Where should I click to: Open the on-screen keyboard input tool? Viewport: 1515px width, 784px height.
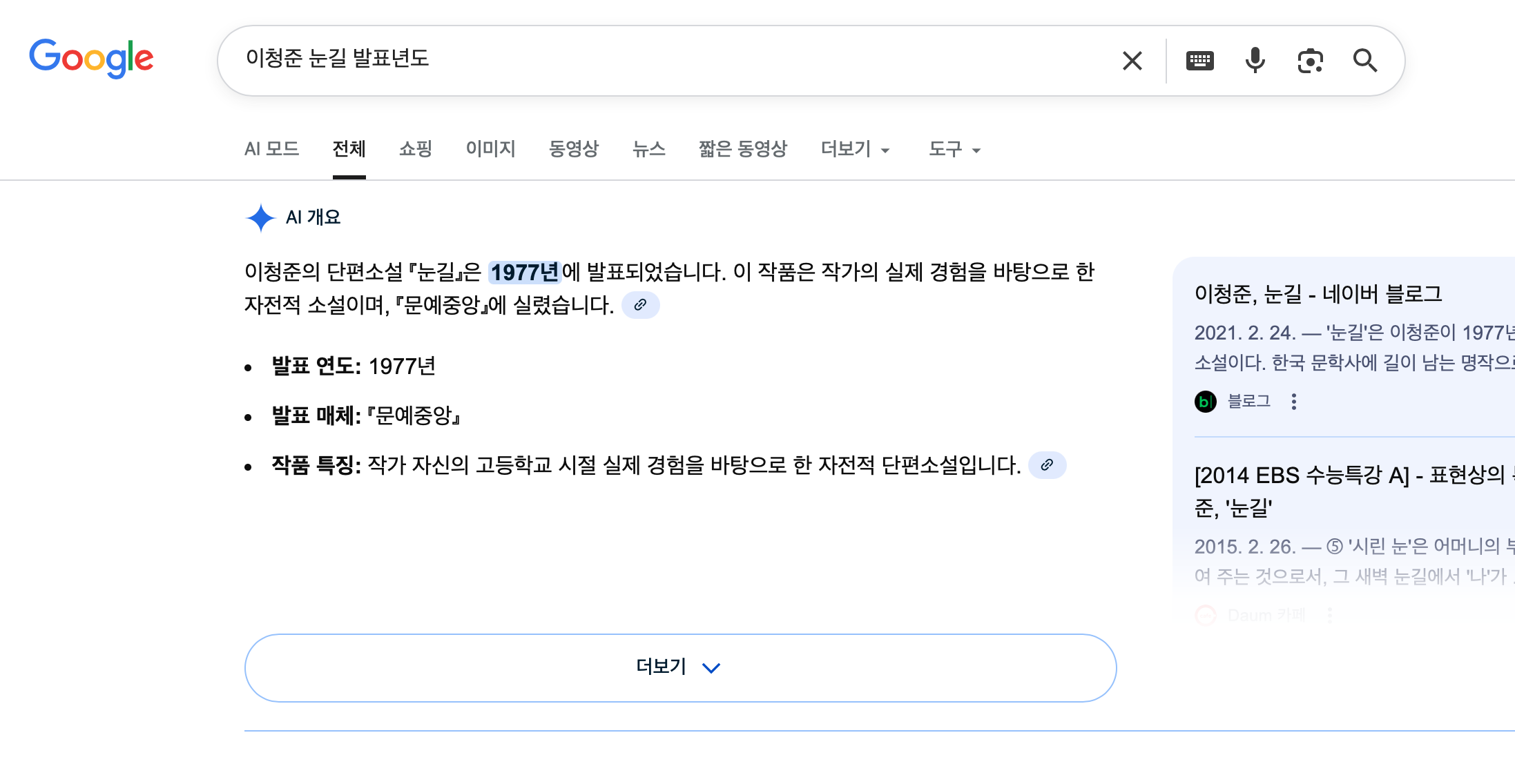click(x=1199, y=61)
